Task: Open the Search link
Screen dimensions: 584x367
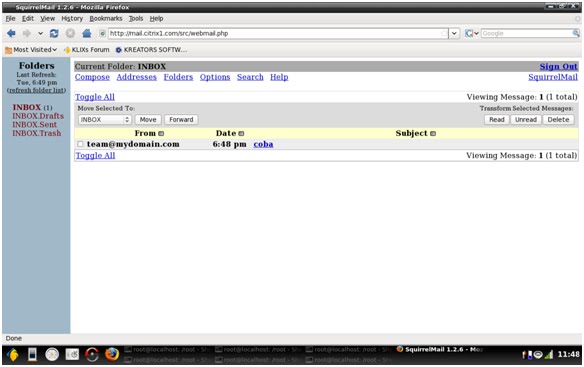Action: pyautogui.click(x=250, y=77)
